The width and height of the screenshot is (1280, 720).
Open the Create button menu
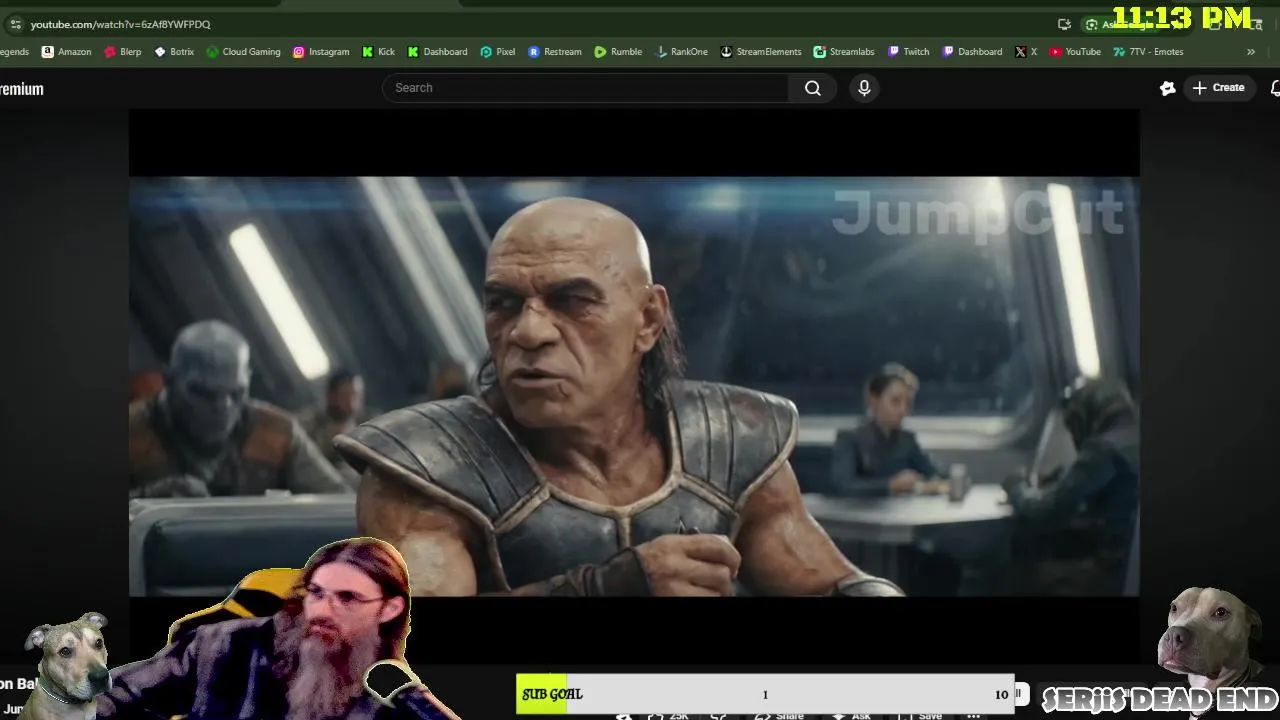(1218, 88)
